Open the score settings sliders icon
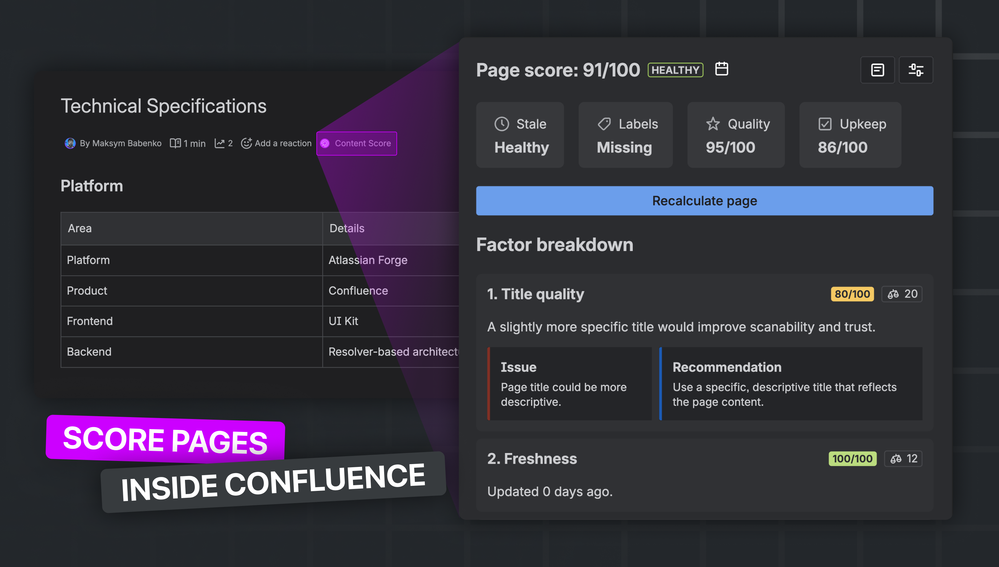This screenshot has width=999, height=567. tap(916, 70)
